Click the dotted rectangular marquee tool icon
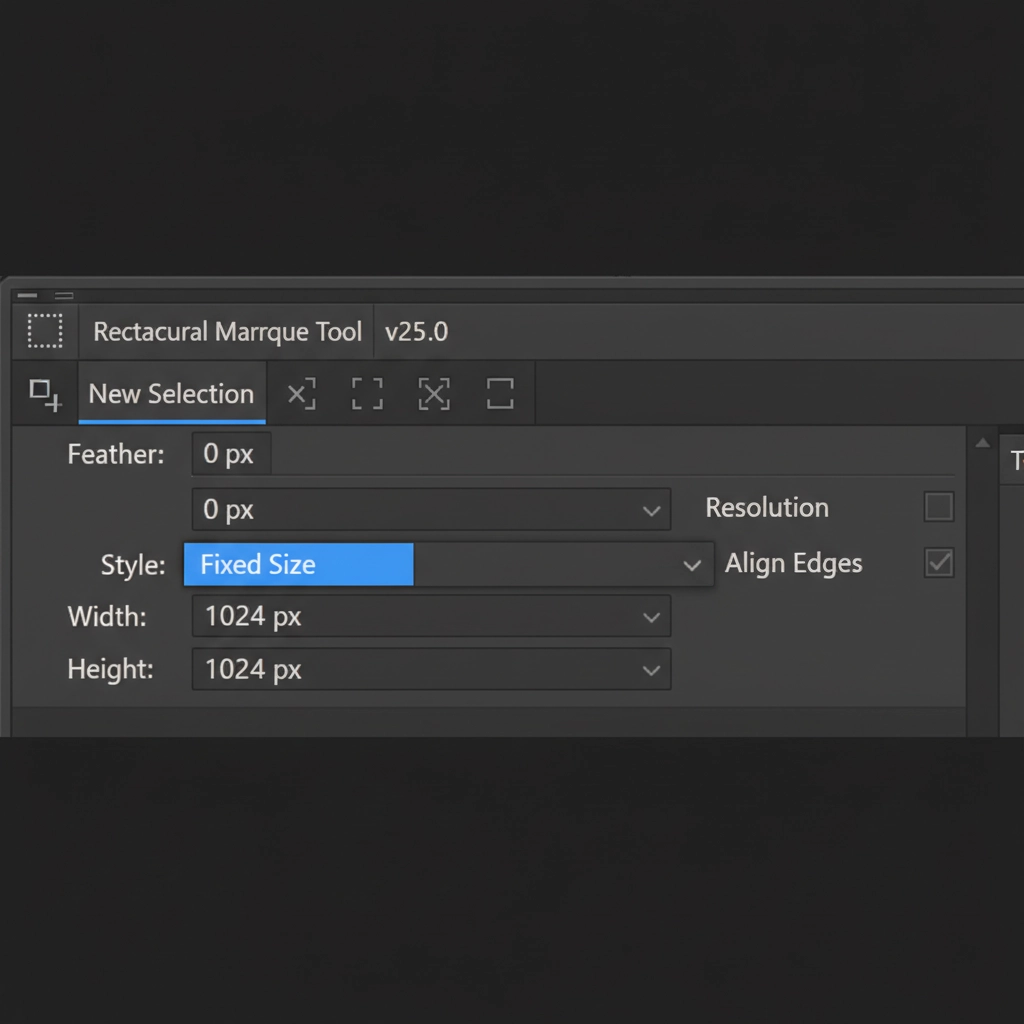 (x=45, y=331)
